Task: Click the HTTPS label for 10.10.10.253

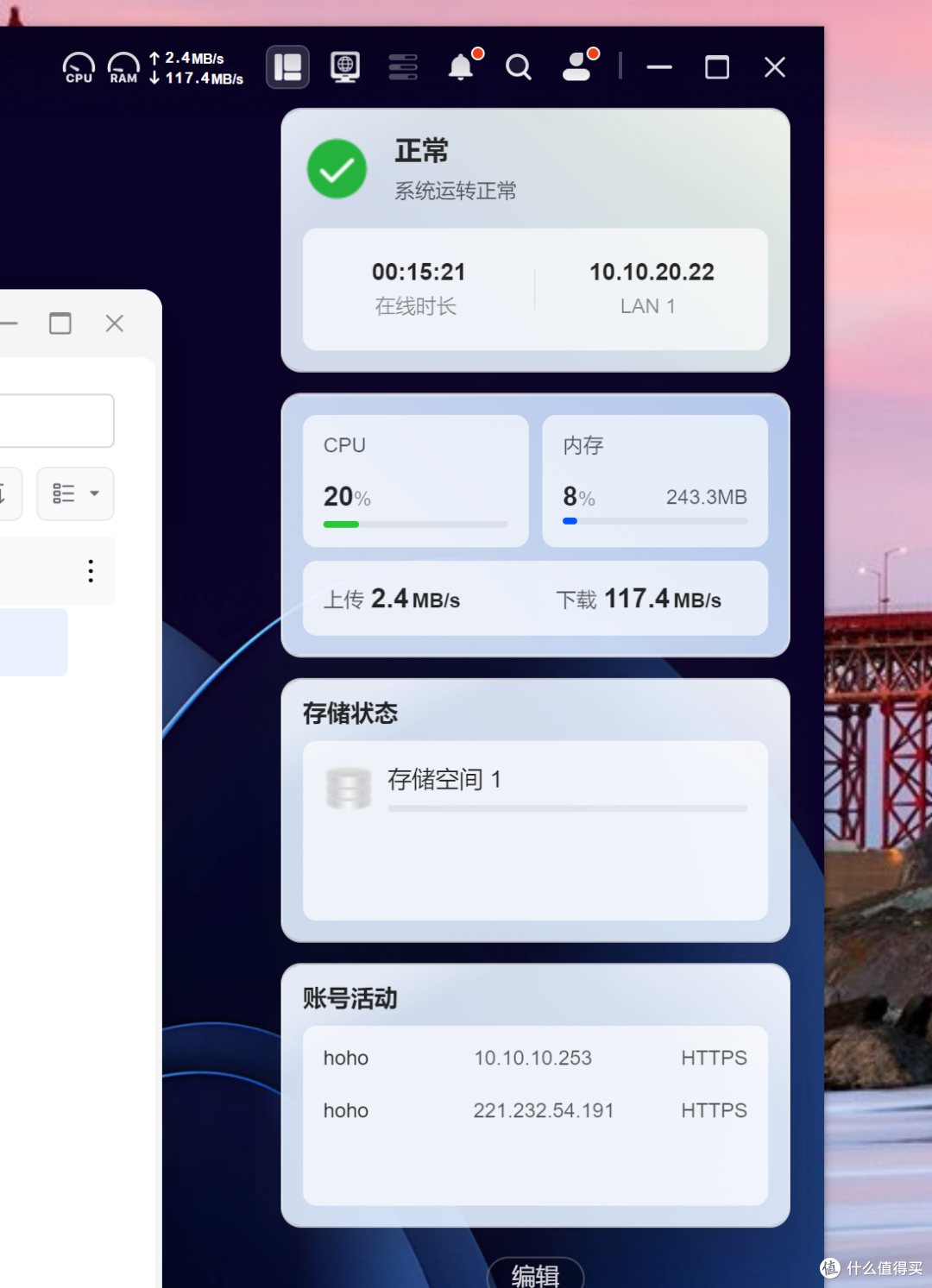Action: [x=714, y=1058]
